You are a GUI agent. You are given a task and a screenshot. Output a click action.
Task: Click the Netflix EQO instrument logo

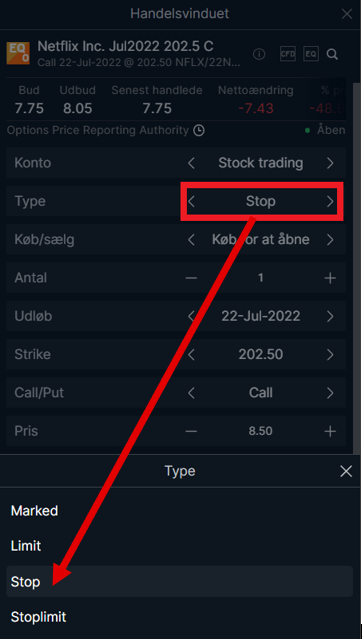pos(18,53)
